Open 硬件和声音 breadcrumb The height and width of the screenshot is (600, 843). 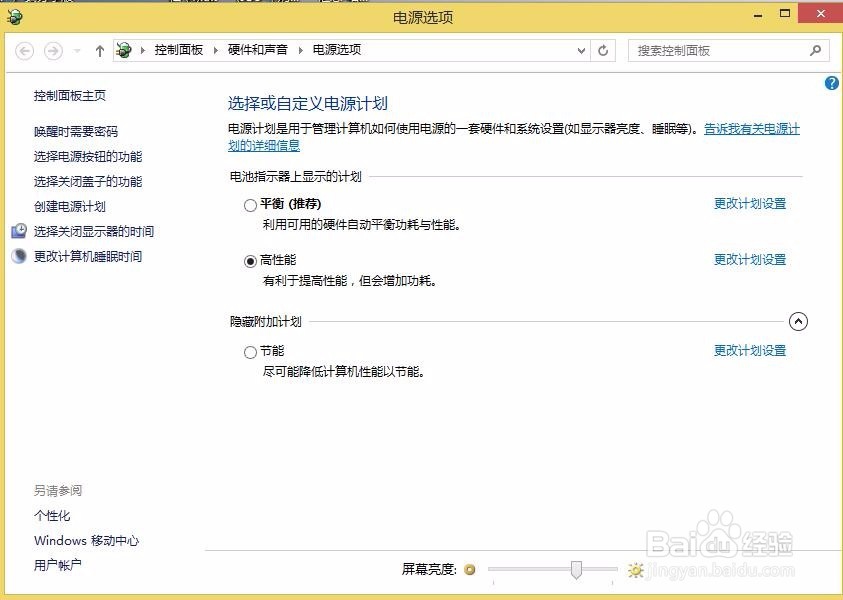258,50
